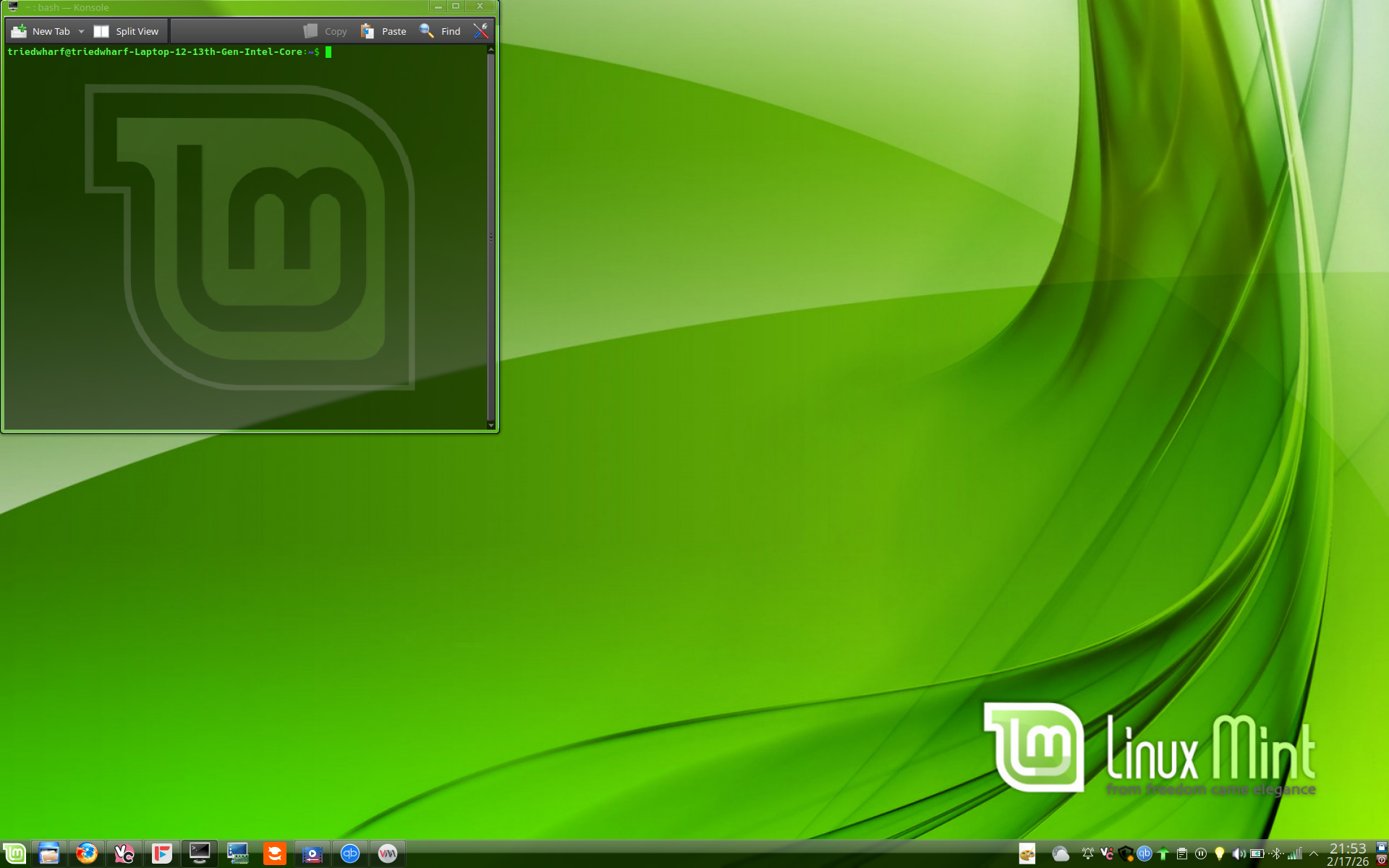The image size is (1389, 868).
Task: Open qBittorrent from the taskbar
Action: 350,854
